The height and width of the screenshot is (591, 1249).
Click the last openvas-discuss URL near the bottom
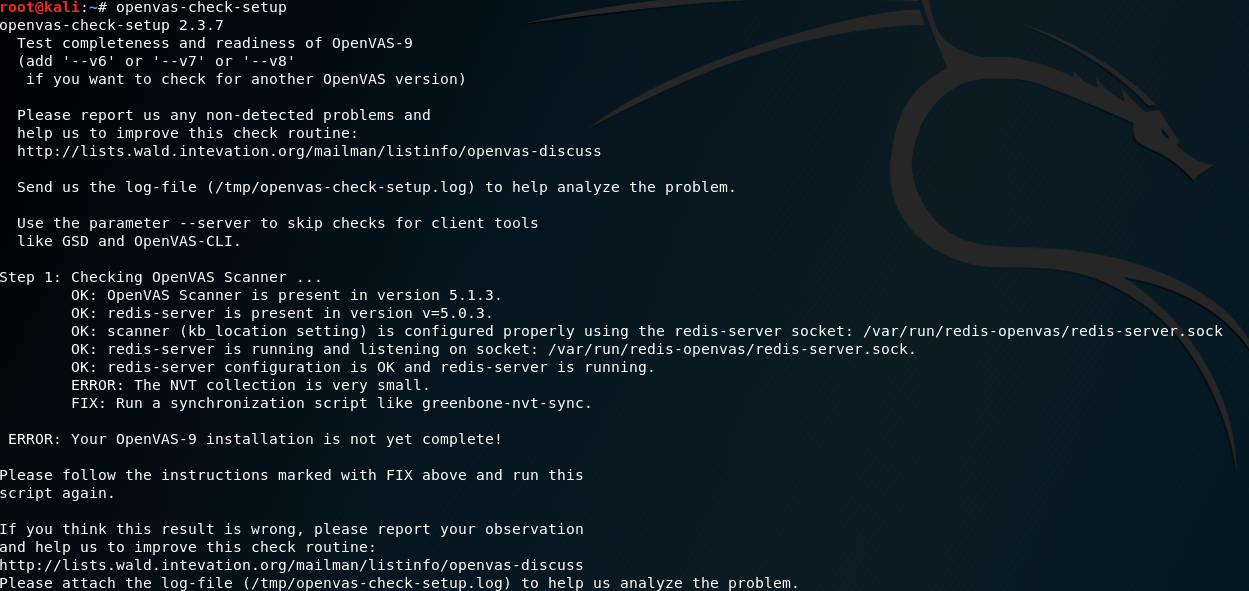tap(291, 565)
